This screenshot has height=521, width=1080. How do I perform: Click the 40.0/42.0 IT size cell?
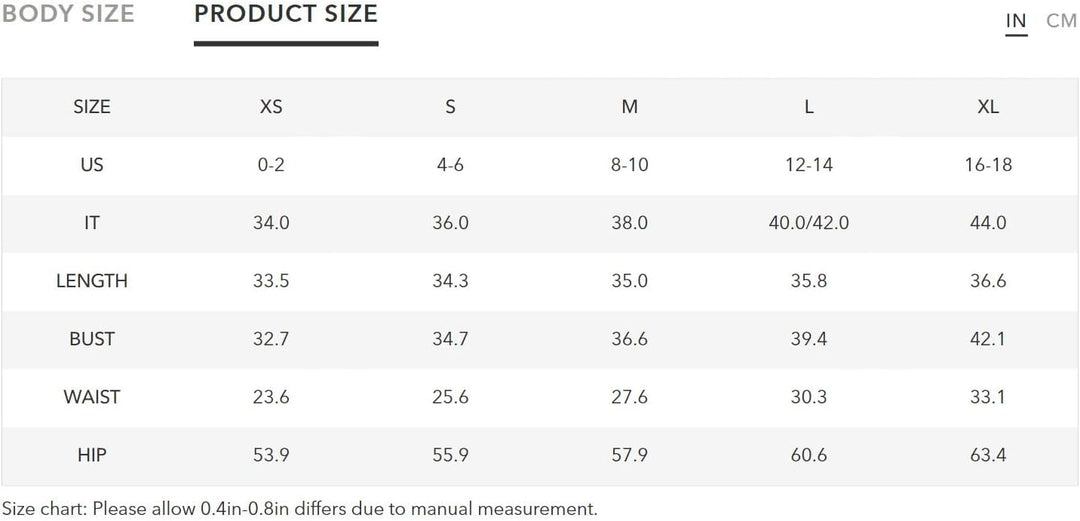pos(808,223)
